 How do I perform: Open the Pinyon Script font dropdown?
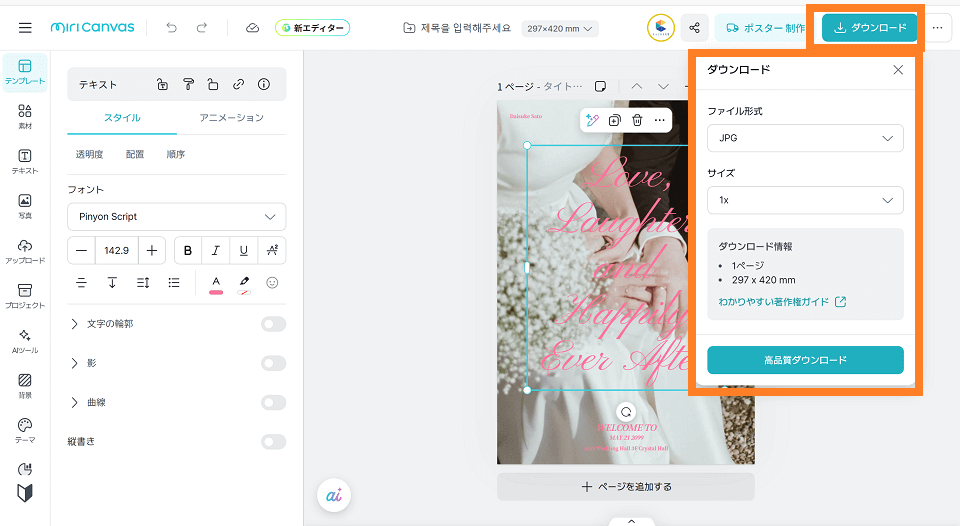[176, 217]
